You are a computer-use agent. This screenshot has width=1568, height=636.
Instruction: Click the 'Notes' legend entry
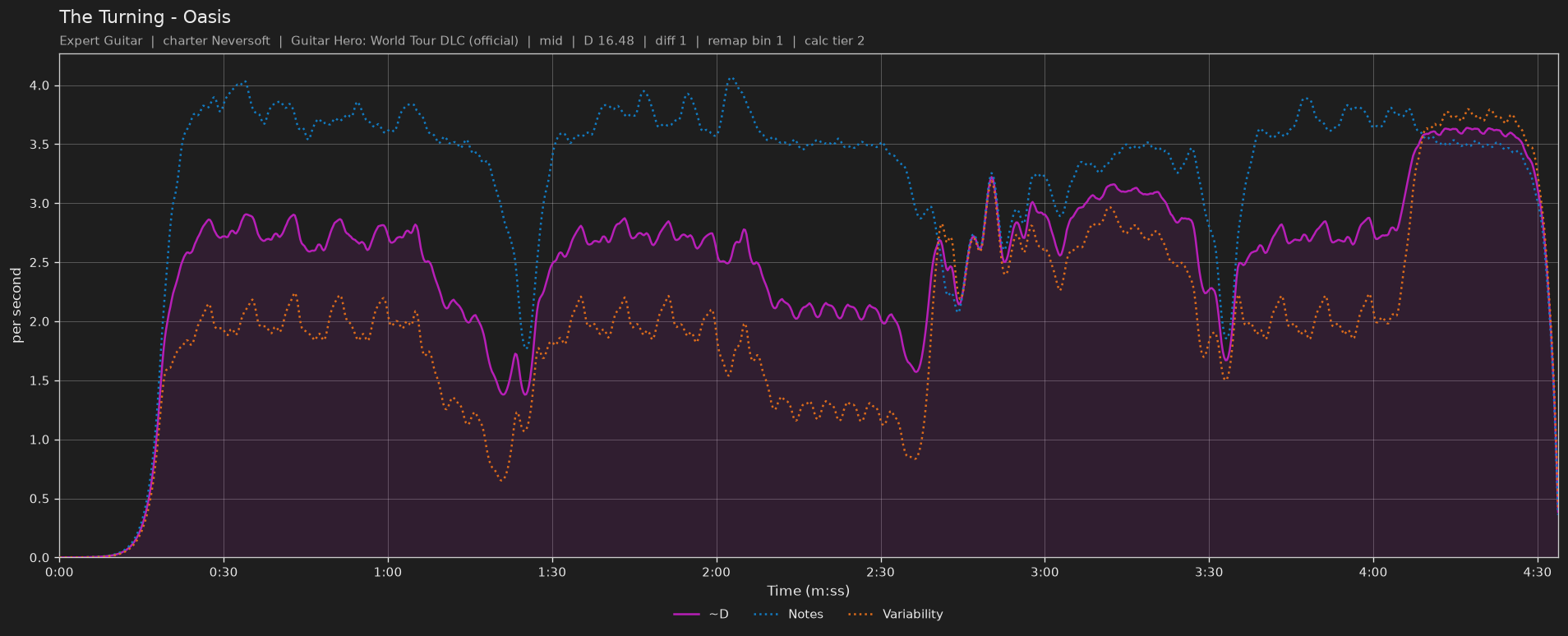point(788,614)
